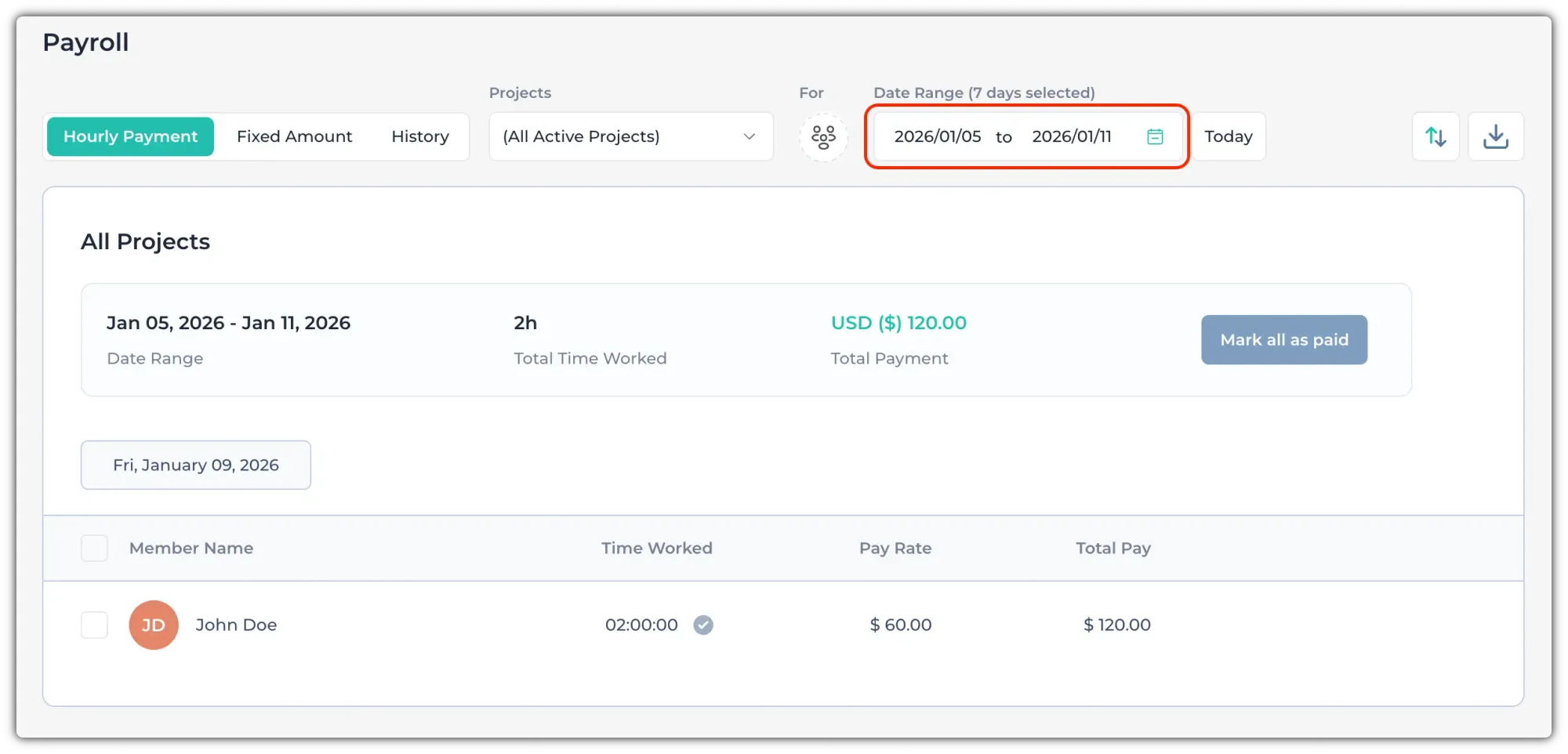Click the approved checkmark beside 02:00:00
Image resolution: width=1568 pixels, height=754 pixels.
click(x=703, y=625)
